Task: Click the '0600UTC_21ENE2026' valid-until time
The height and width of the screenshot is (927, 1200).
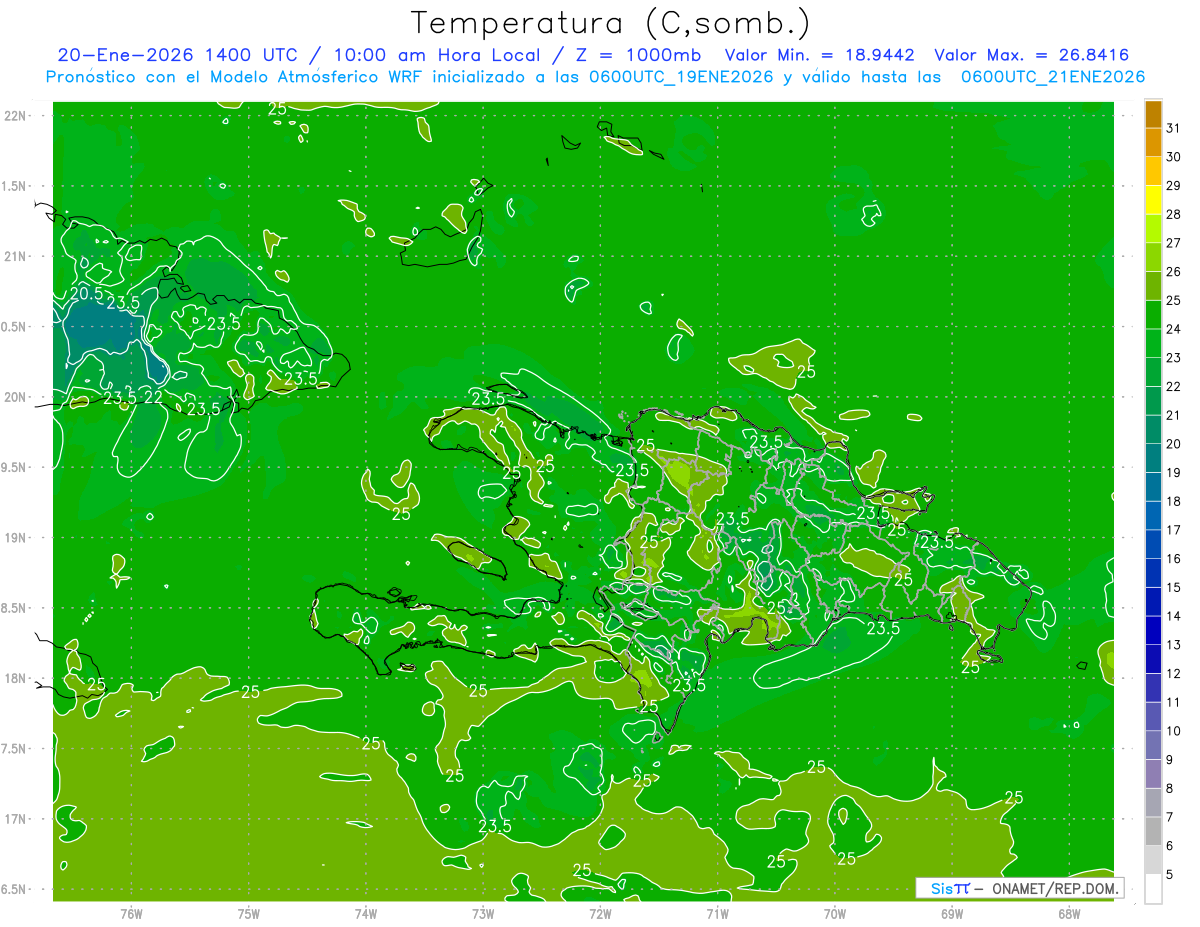Action: pyautogui.click(x=1053, y=77)
